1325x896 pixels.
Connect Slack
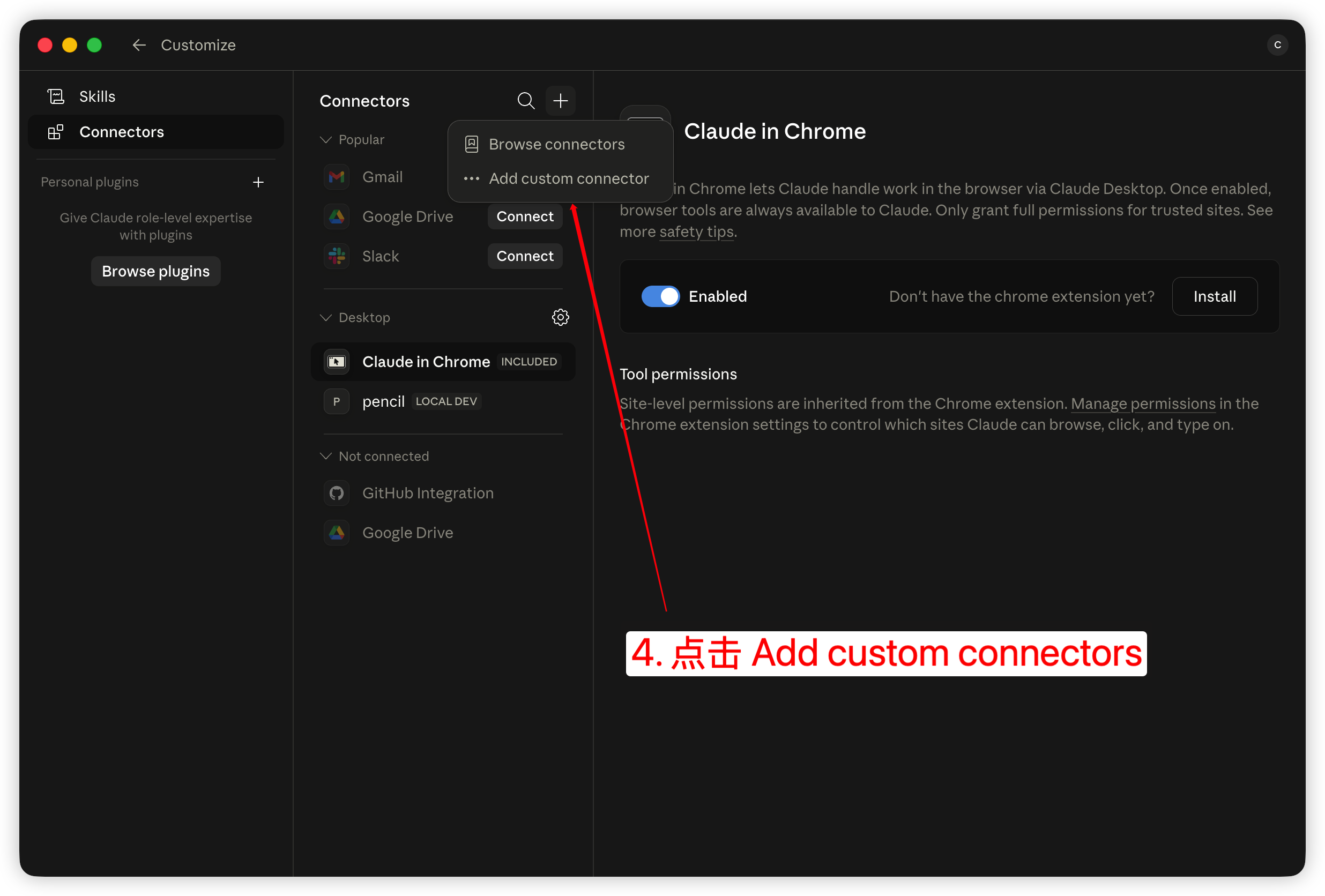tap(525, 256)
